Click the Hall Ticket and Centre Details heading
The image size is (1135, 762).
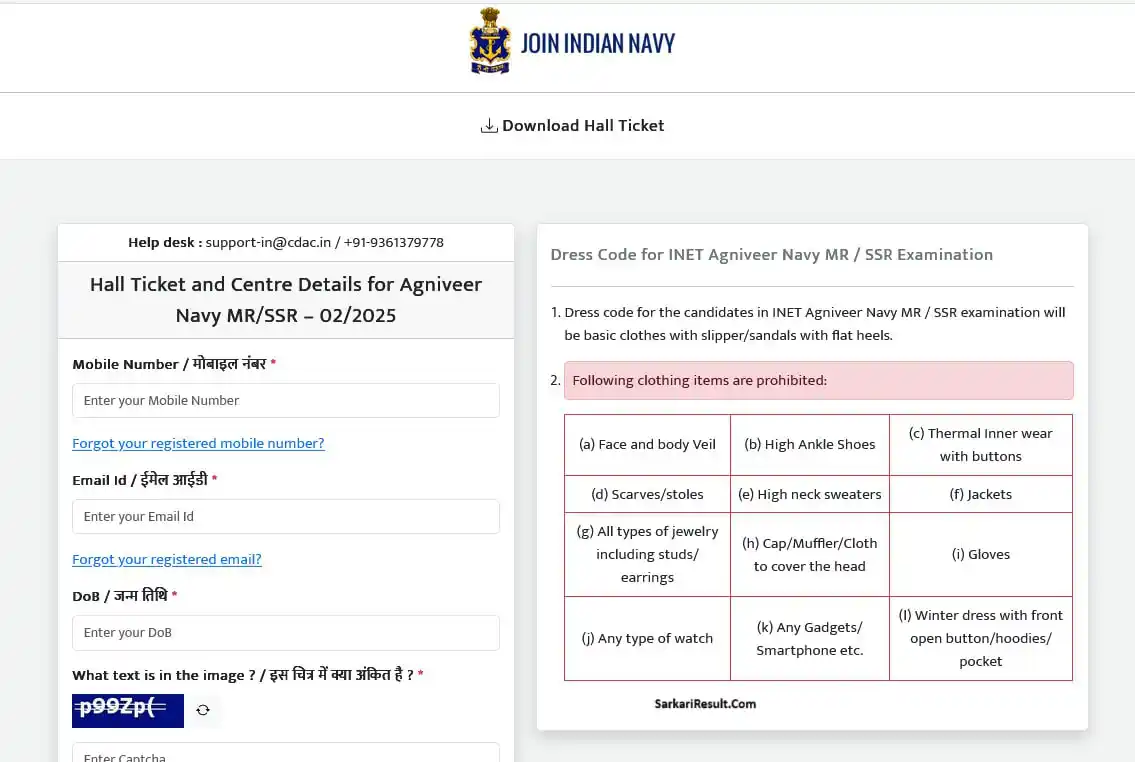point(286,300)
